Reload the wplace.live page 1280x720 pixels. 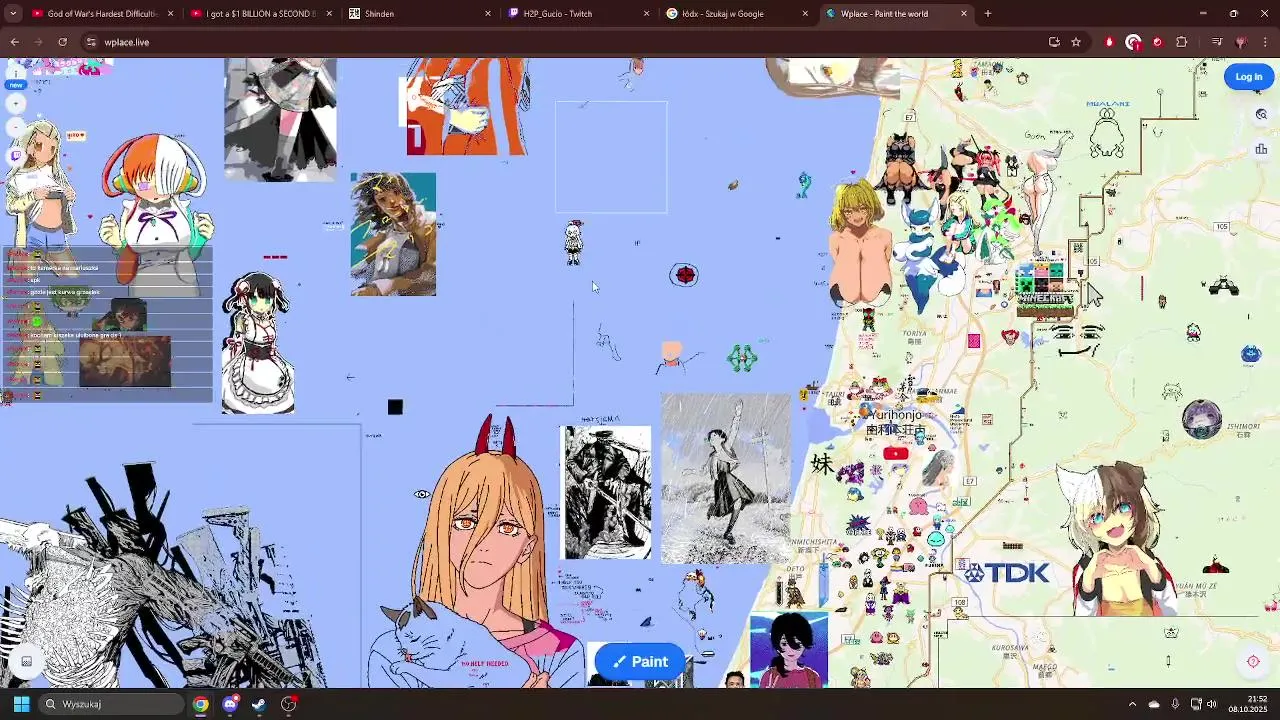coord(63,42)
